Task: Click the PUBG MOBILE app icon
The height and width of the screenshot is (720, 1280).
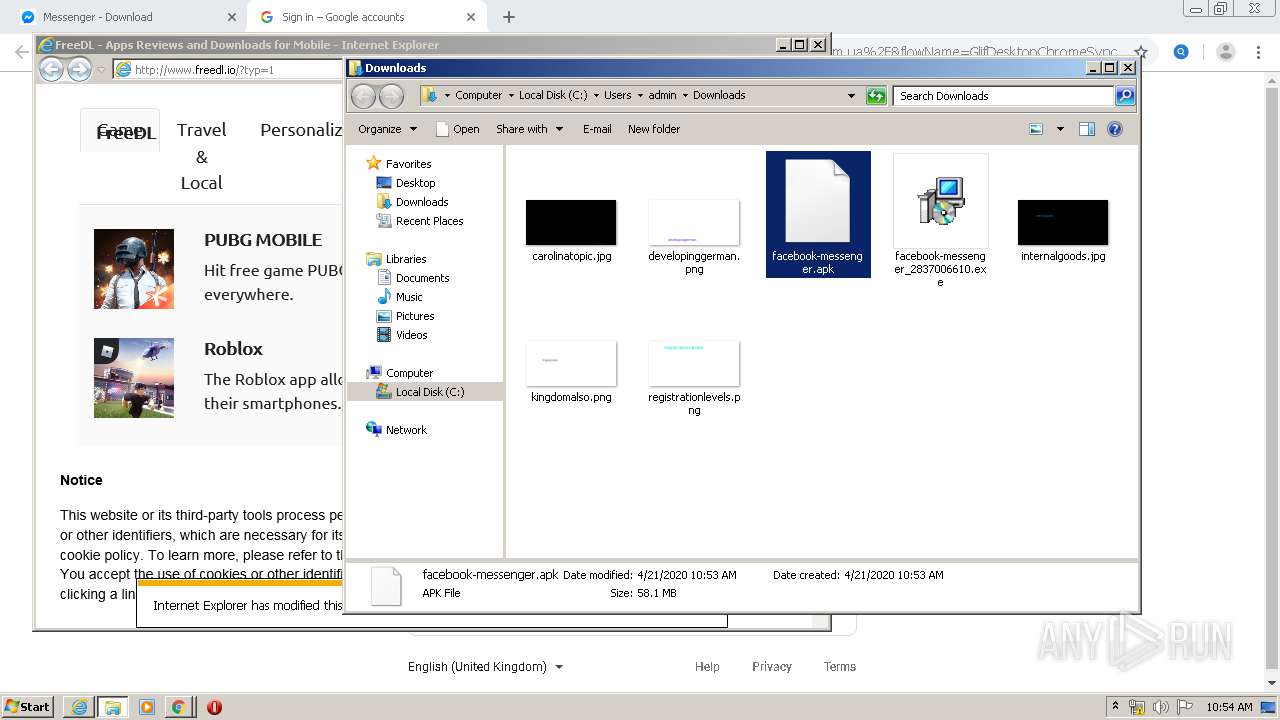Action: (134, 269)
